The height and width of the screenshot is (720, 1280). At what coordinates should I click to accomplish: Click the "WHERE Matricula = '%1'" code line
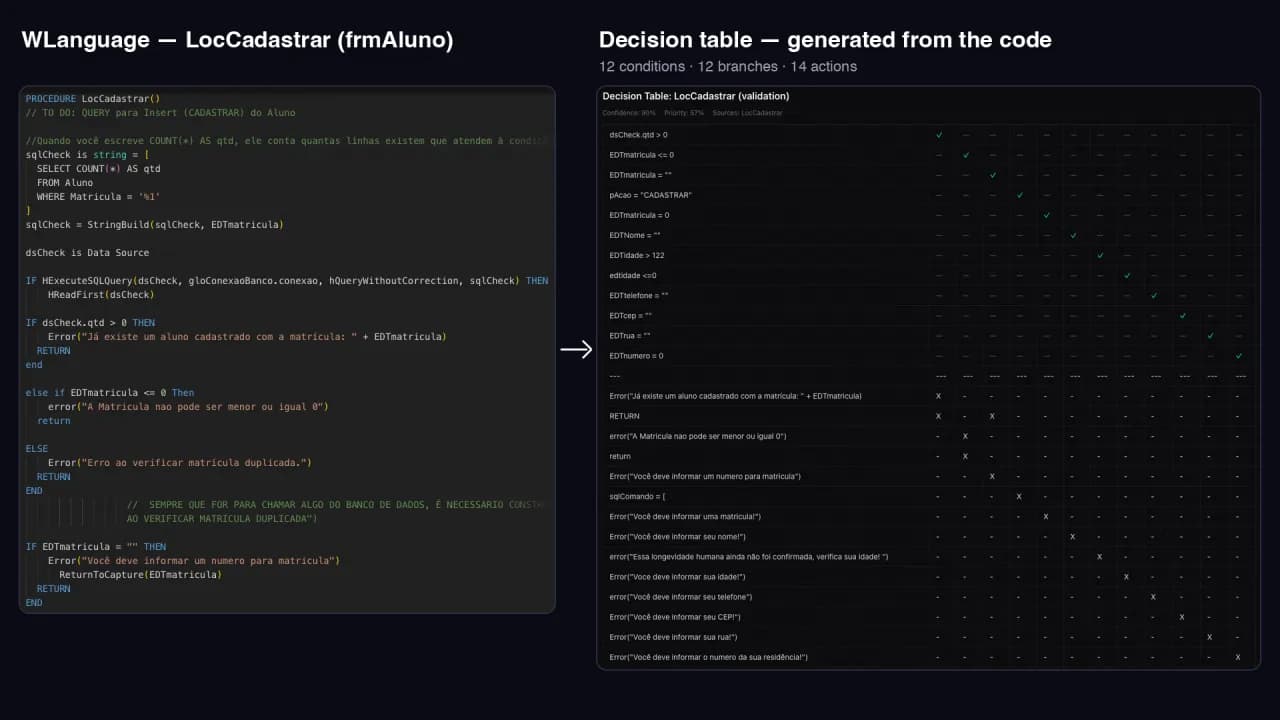98,197
